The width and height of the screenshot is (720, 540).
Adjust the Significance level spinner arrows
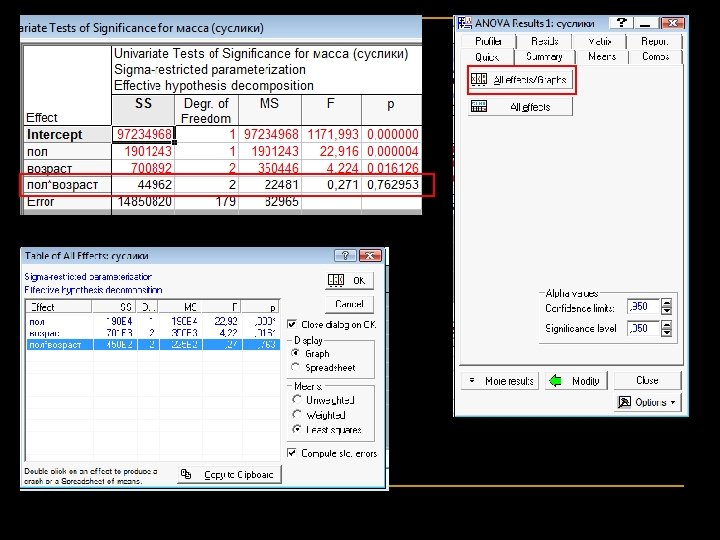tap(666, 328)
